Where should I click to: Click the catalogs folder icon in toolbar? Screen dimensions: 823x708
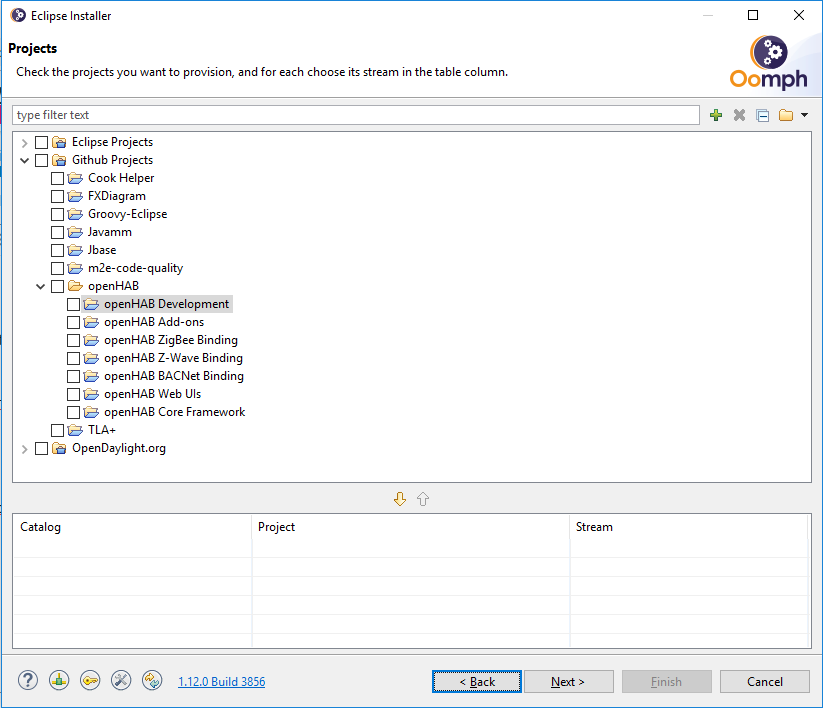pos(786,115)
